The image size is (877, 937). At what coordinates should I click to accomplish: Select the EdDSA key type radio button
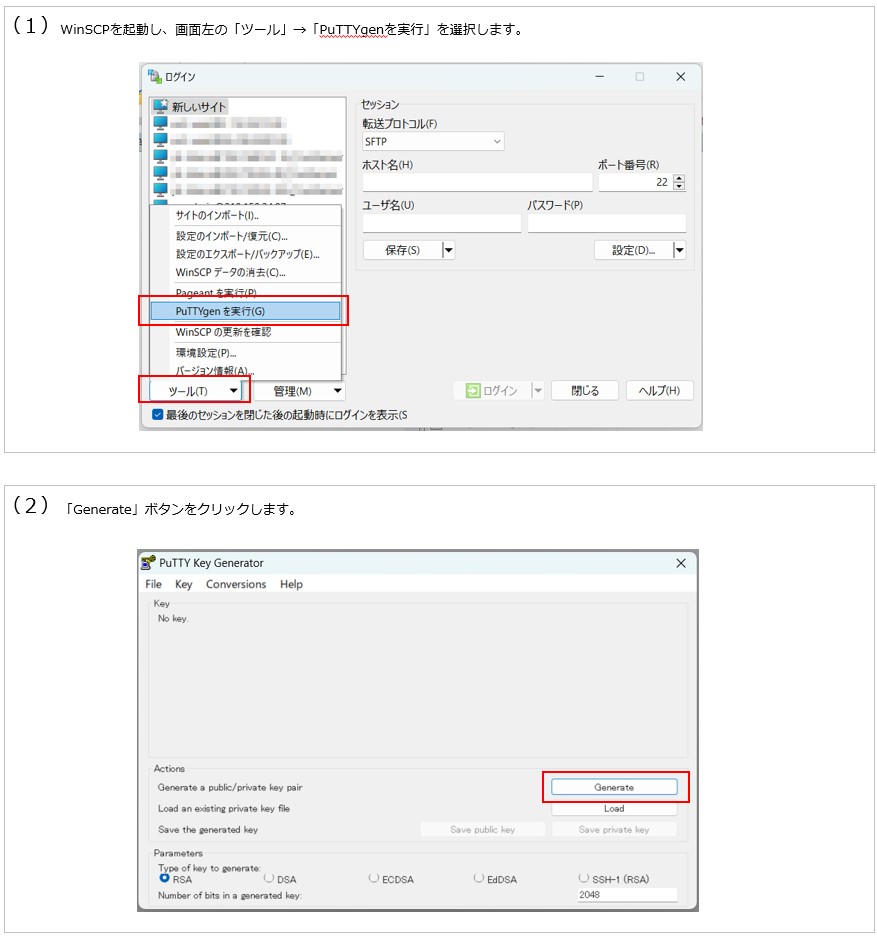pyautogui.click(x=479, y=878)
